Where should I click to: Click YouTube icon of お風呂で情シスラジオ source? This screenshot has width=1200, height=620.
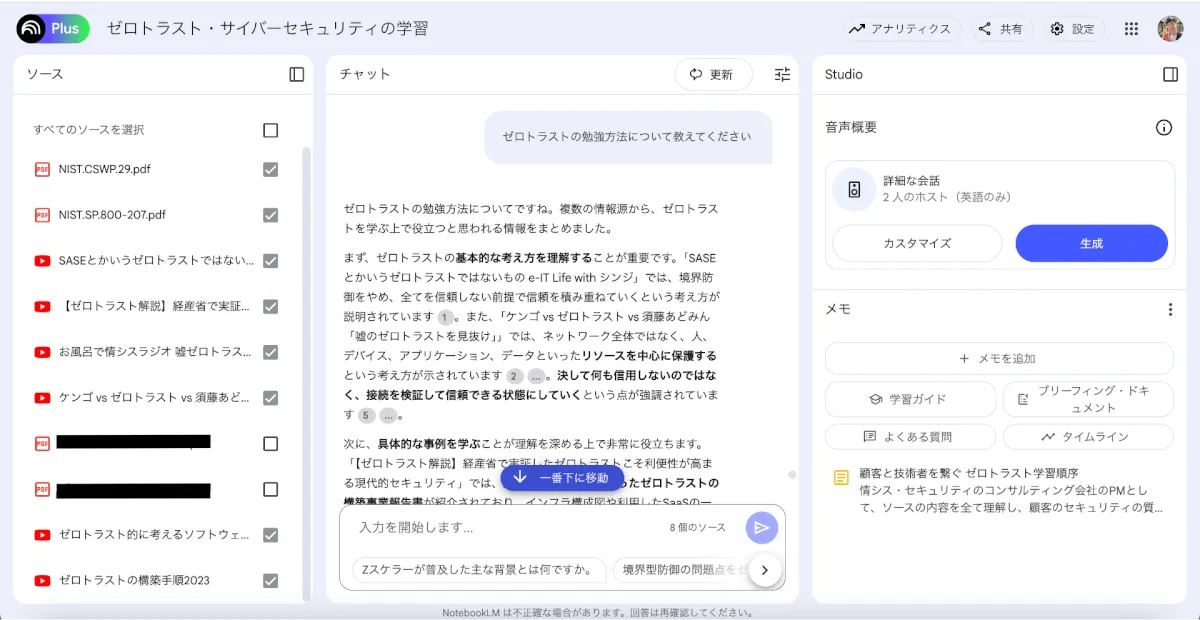tap(42, 352)
